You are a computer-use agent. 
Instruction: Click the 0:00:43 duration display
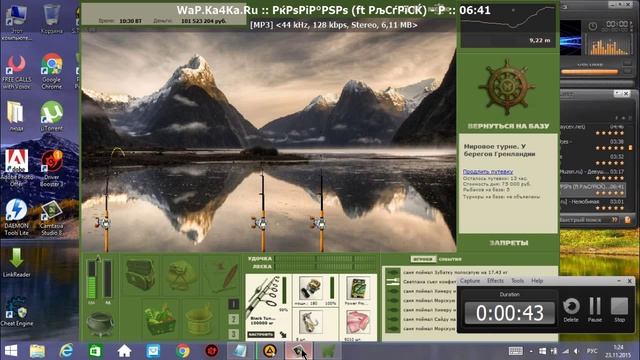coord(510,313)
